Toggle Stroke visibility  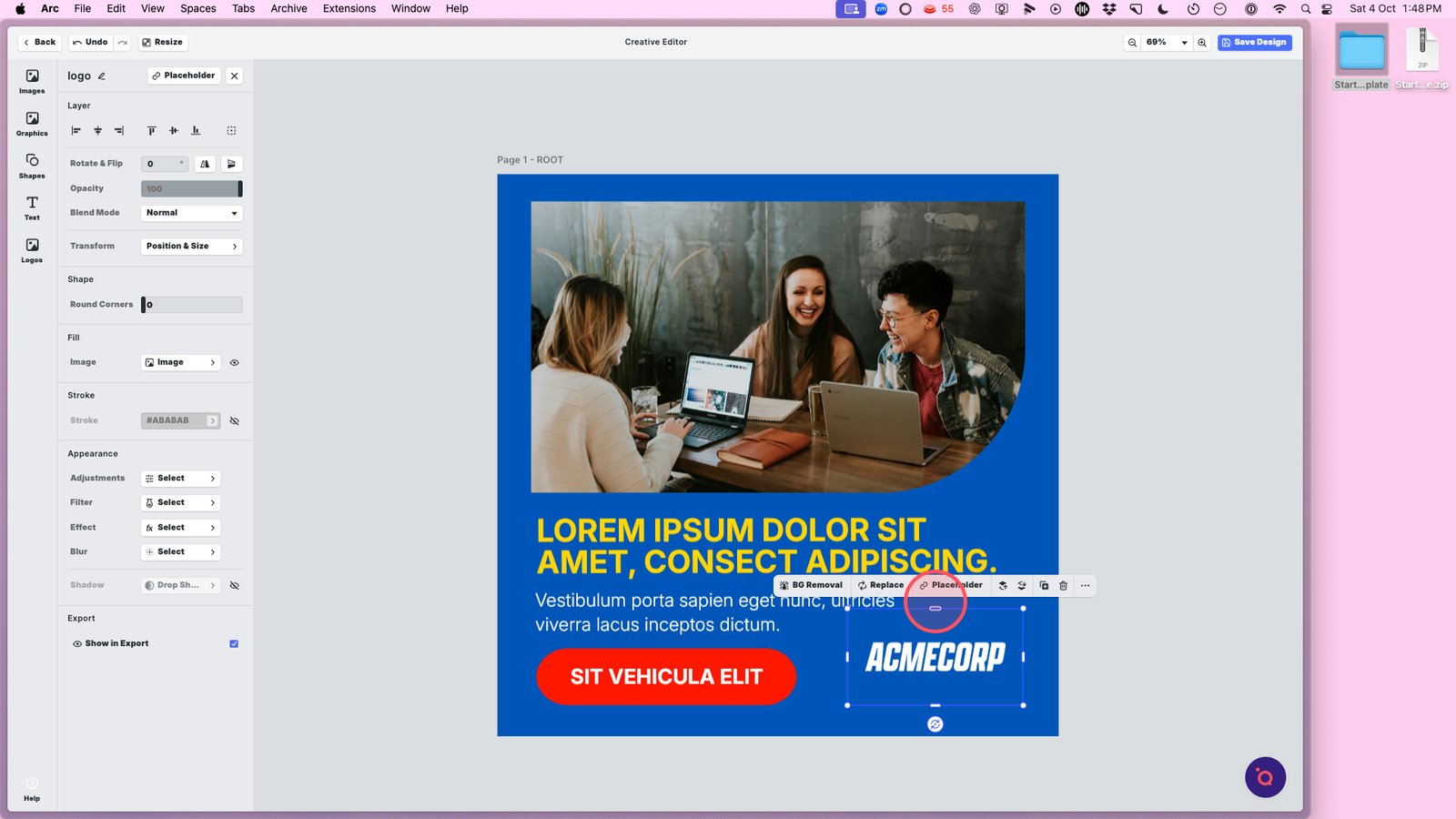pyautogui.click(x=235, y=421)
